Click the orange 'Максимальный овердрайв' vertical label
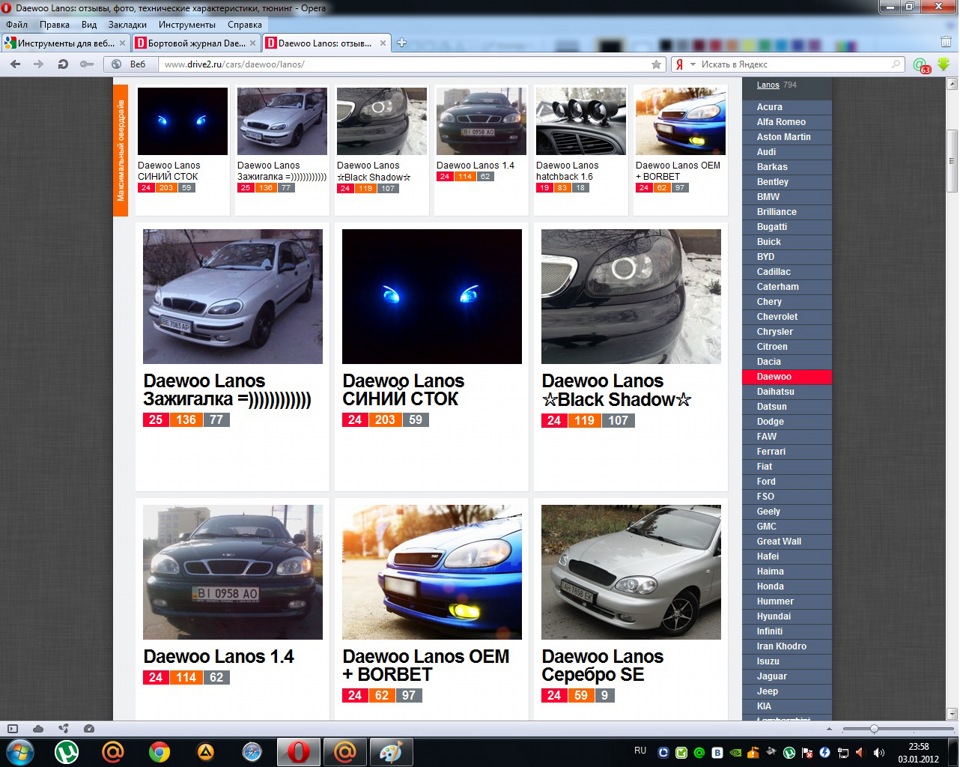The height and width of the screenshot is (767, 960). click(x=121, y=150)
